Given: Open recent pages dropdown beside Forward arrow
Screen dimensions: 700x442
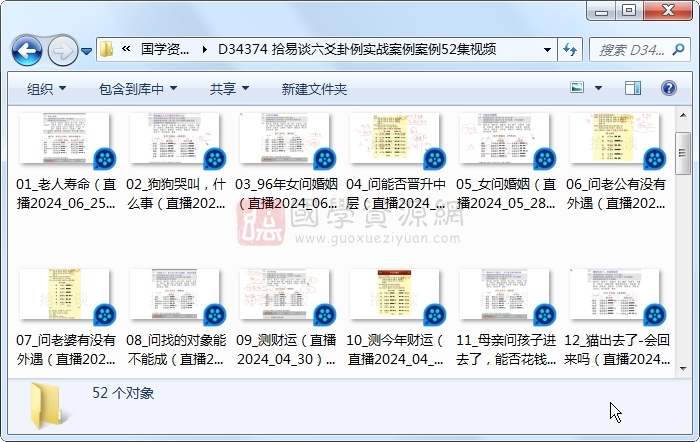Looking at the screenshot, I should point(87,51).
